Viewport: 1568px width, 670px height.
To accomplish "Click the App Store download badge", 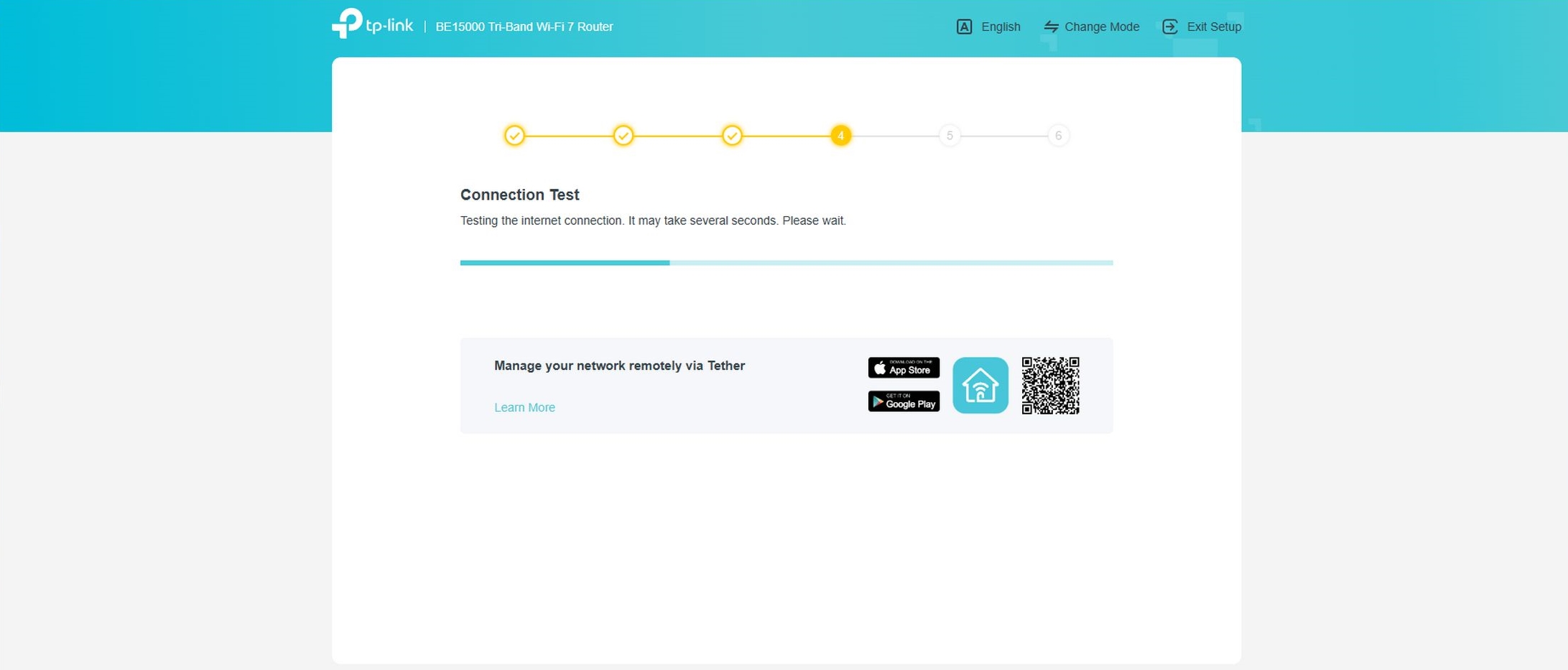I will [x=904, y=368].
